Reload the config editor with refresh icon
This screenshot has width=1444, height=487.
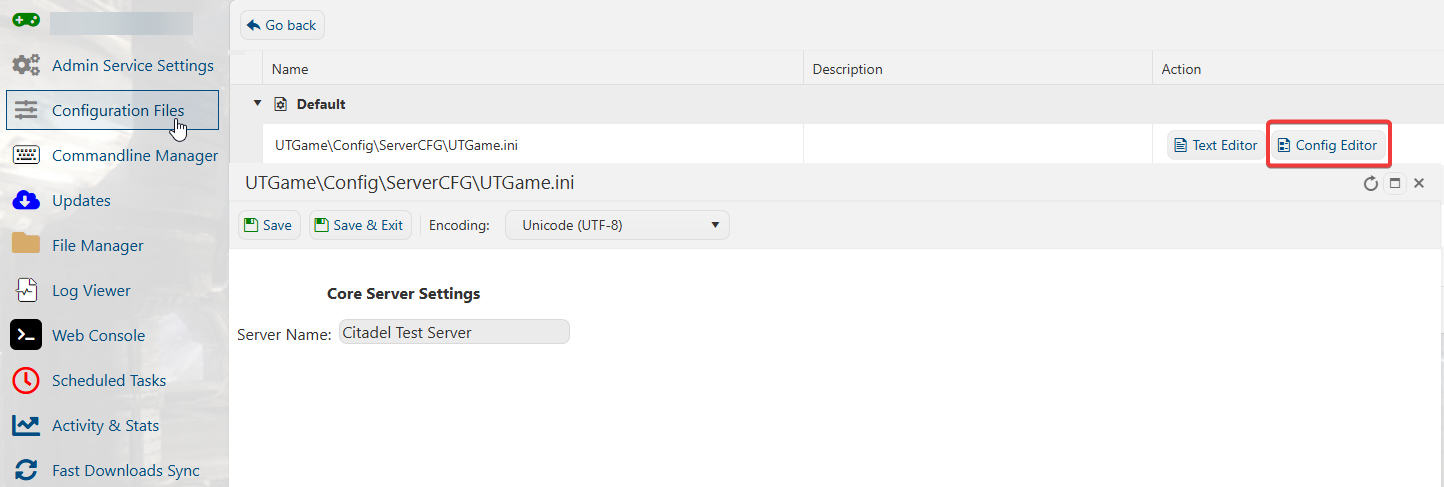(1371, 184)
